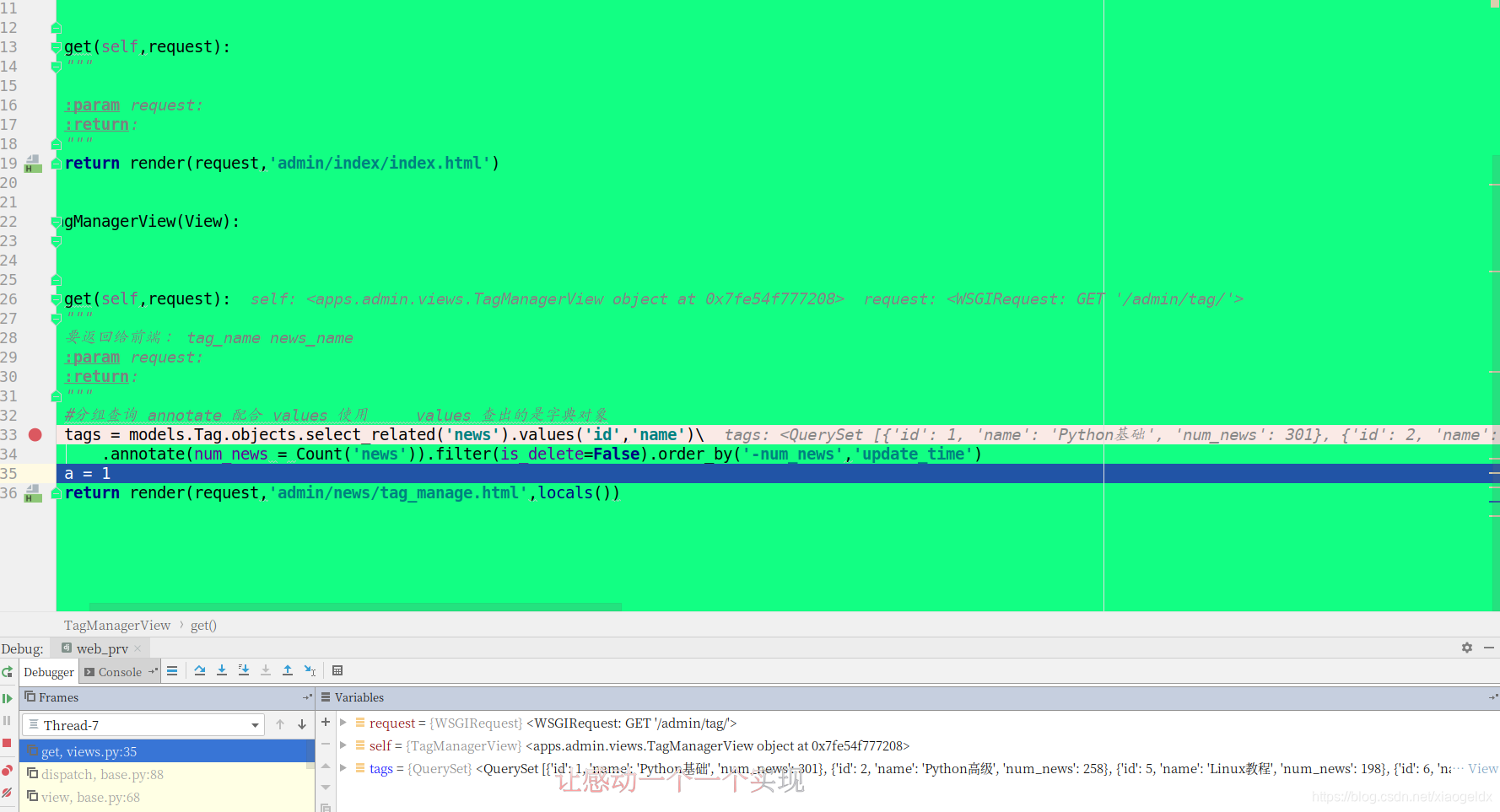
Task: Collapse docstring fold at line 27
Action: point(56,319)
